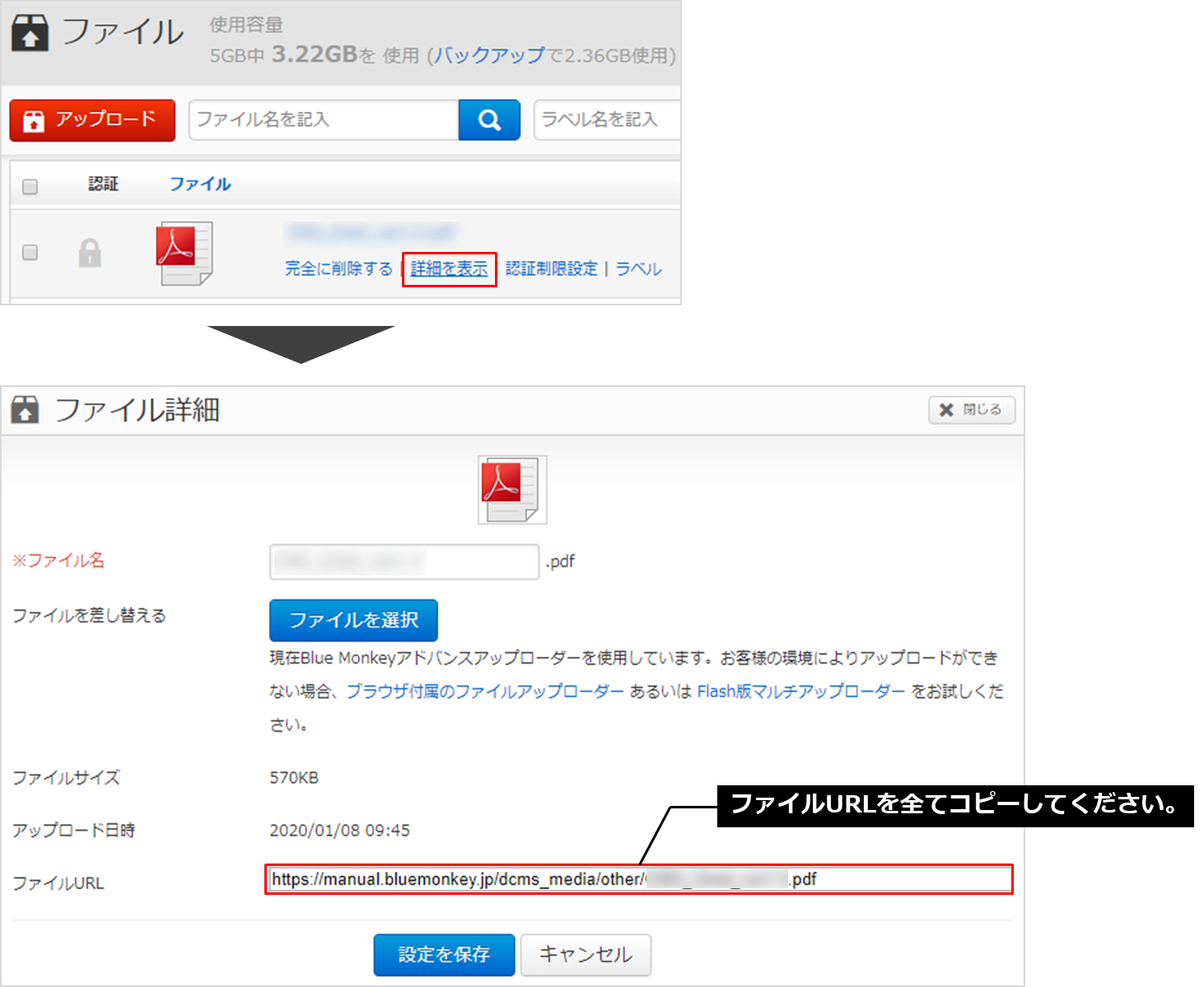This screenshot has height=987, width=1204.
Task: Click the X icon on the 閉じる button
Action: pos(945,410)
